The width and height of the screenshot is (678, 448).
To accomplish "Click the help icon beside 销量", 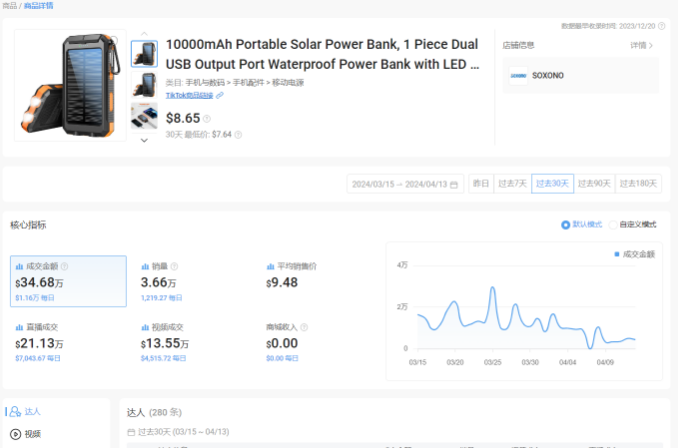I will [175, 267].
